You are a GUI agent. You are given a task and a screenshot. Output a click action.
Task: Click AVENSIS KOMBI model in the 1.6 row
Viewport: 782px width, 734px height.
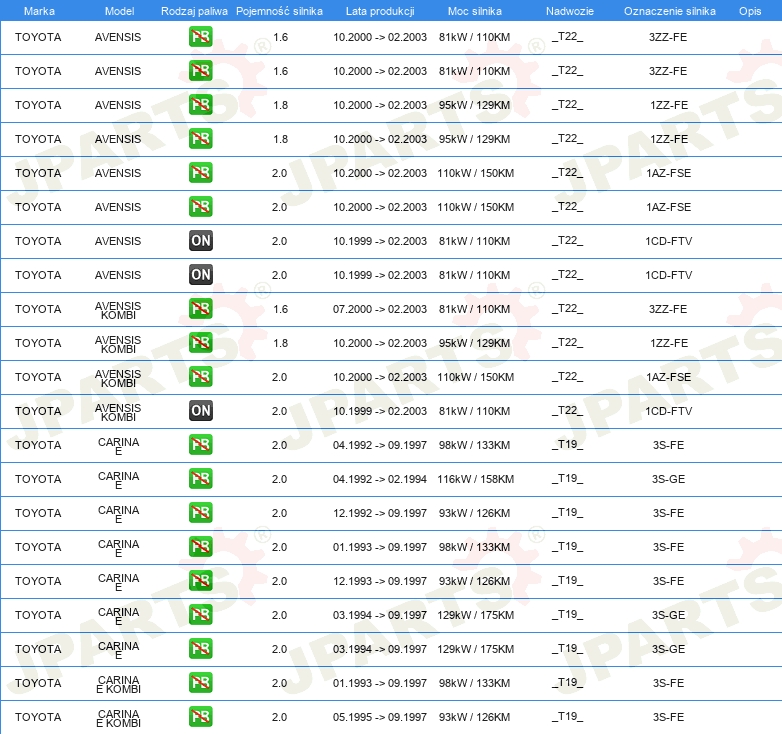[118, 310]
